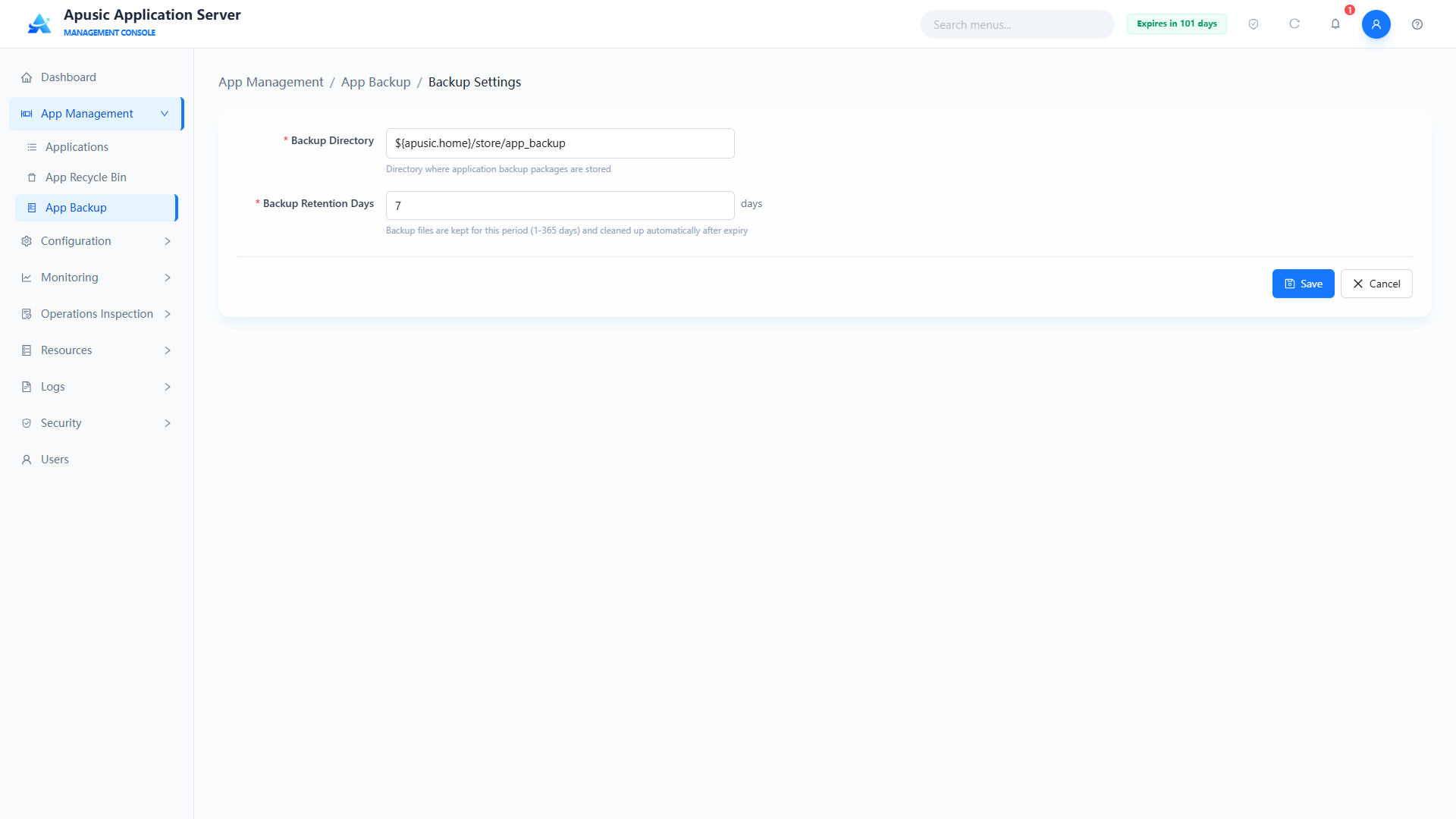Select the App Backup menu item
The image size is (1456, 819).
click(x=96, y=208)
